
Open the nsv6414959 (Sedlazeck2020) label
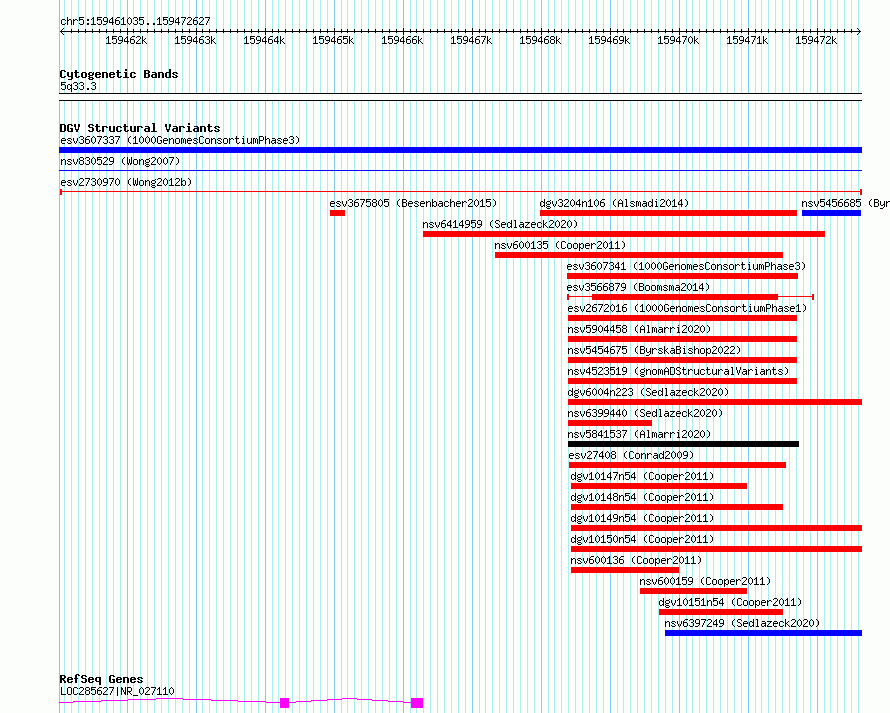(x=500, y=224)
